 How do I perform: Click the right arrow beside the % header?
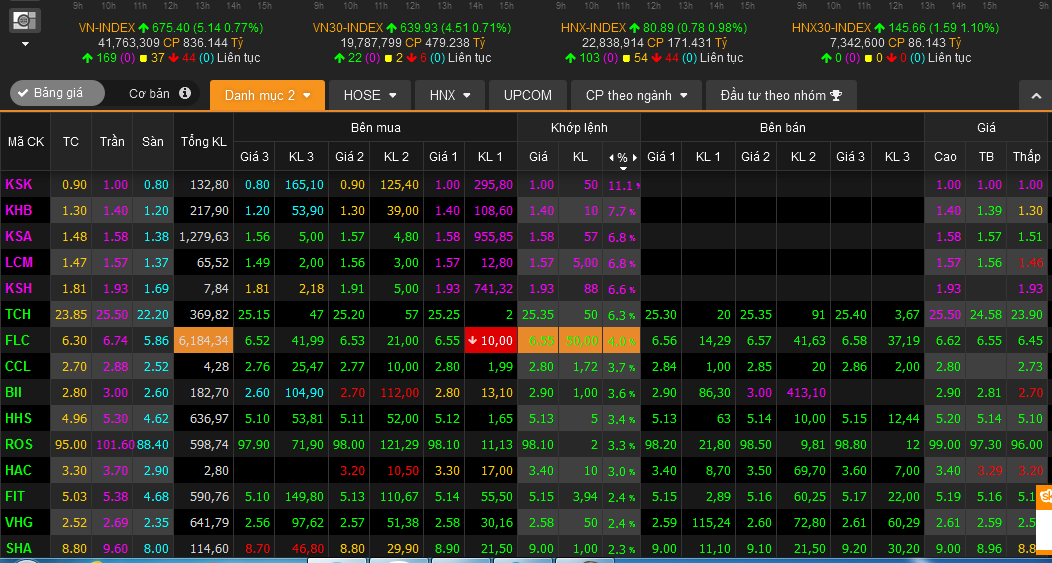click(634, 158)
